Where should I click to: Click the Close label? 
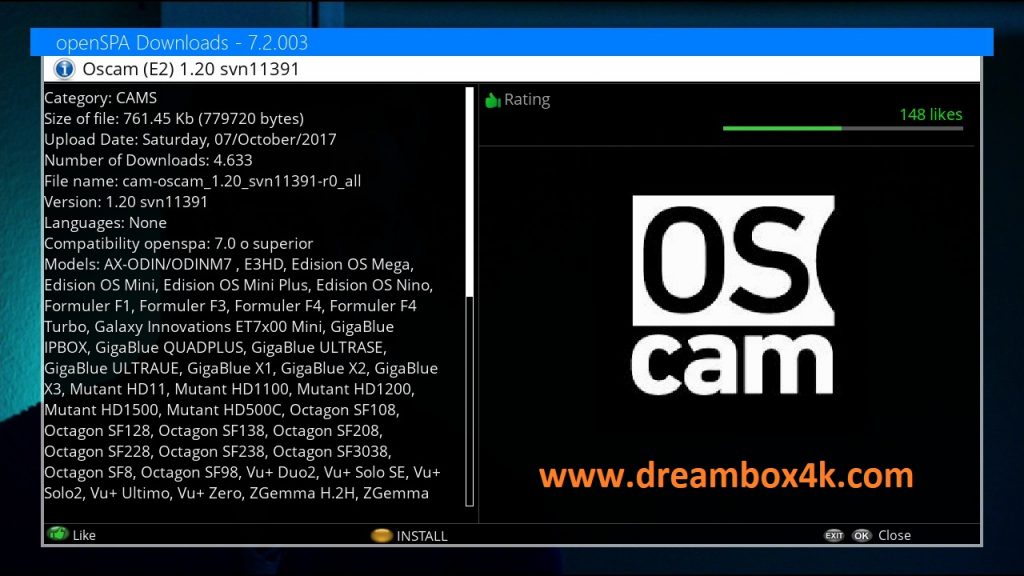894,536
